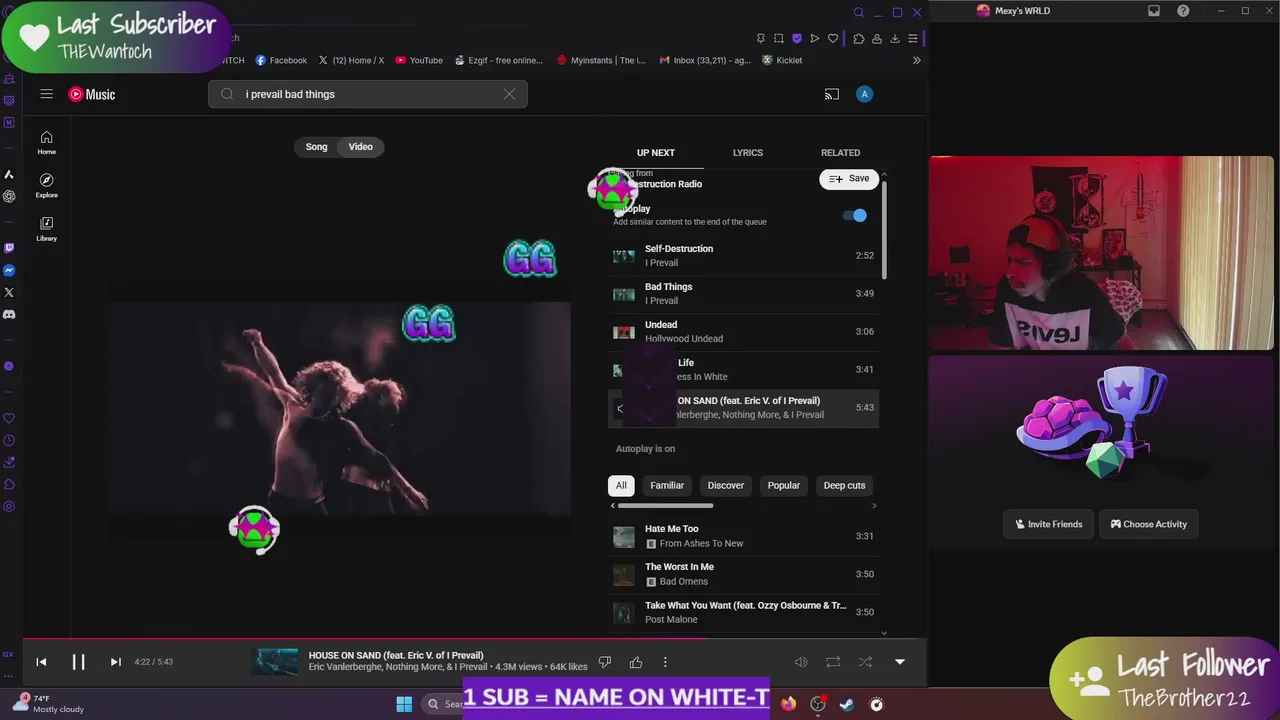The height and width of the screenshot is (720, 1280).
Task: Open the player bar three-dot menu
Action: [665, 662]
